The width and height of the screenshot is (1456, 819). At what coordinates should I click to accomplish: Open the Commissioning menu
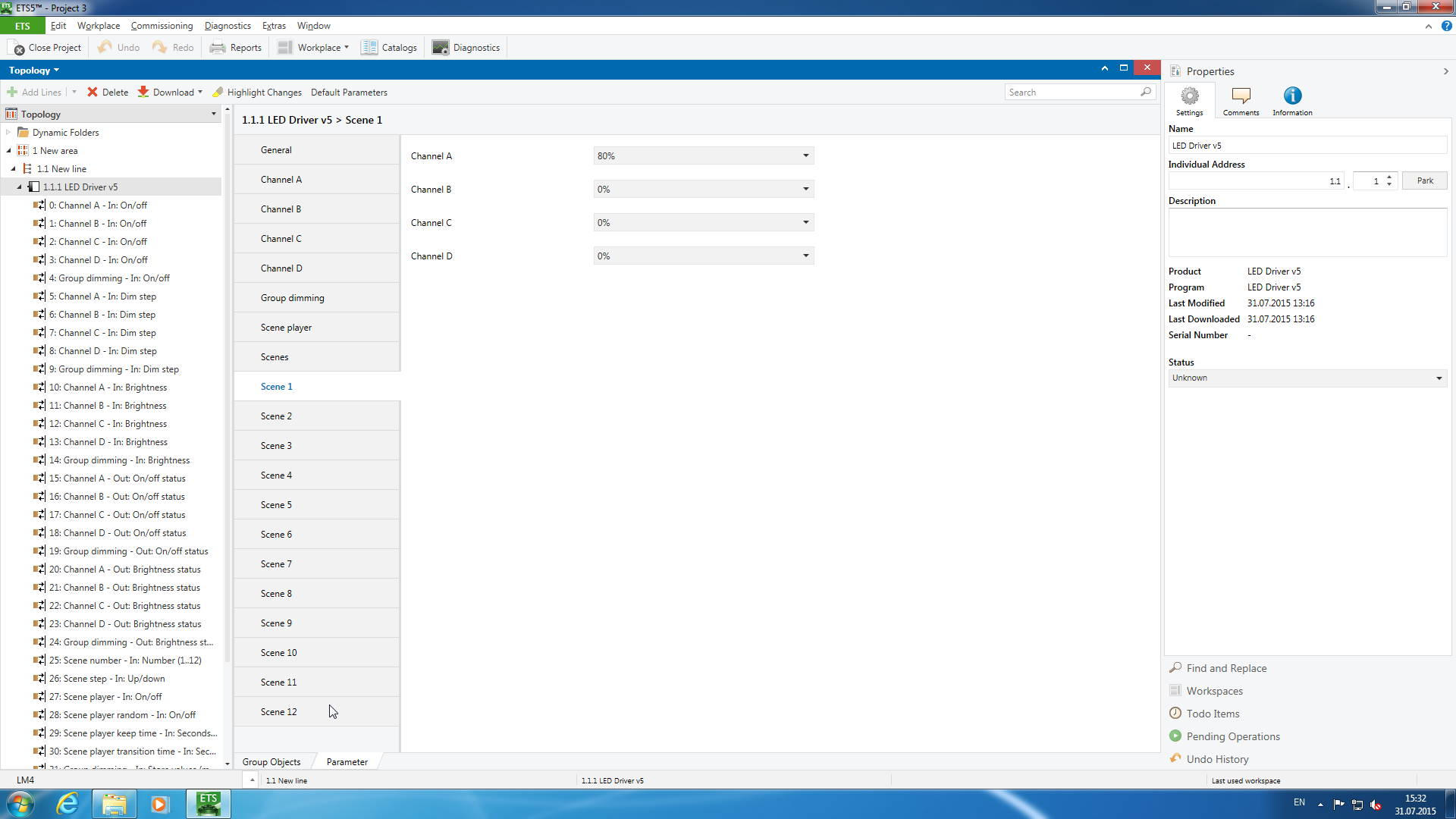tap(162, 26)
